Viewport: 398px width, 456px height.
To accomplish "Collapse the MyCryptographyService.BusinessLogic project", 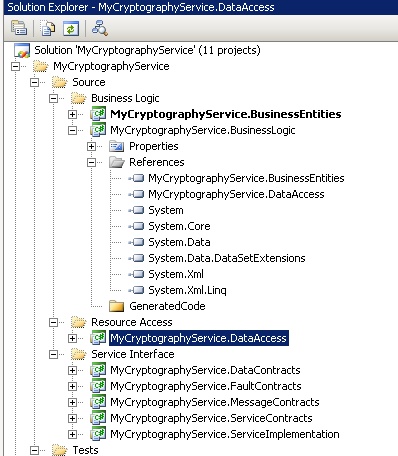I will 72,130.
